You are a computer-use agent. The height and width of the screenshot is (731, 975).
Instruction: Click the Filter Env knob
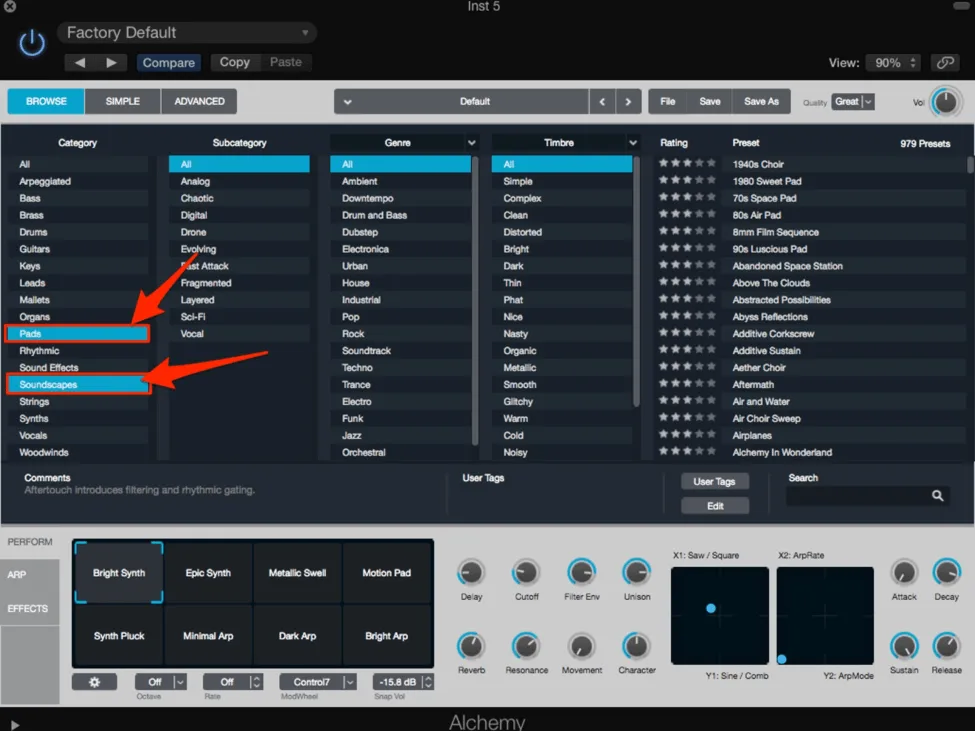(x=581, y=572)
